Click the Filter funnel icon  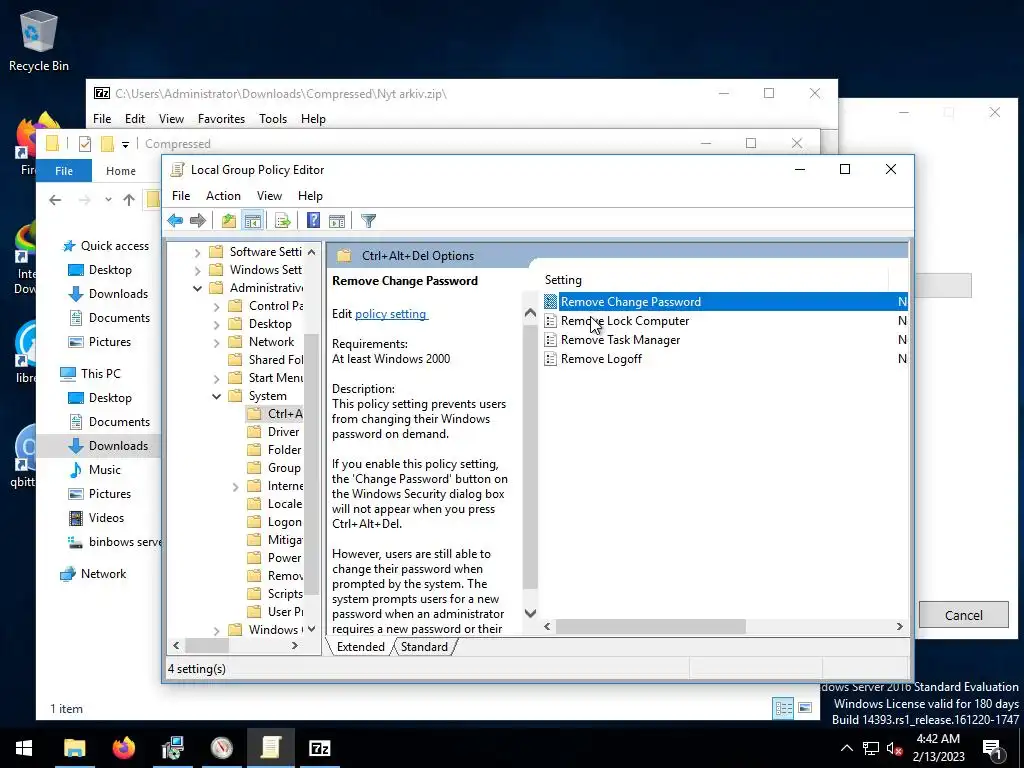point(368,221)
